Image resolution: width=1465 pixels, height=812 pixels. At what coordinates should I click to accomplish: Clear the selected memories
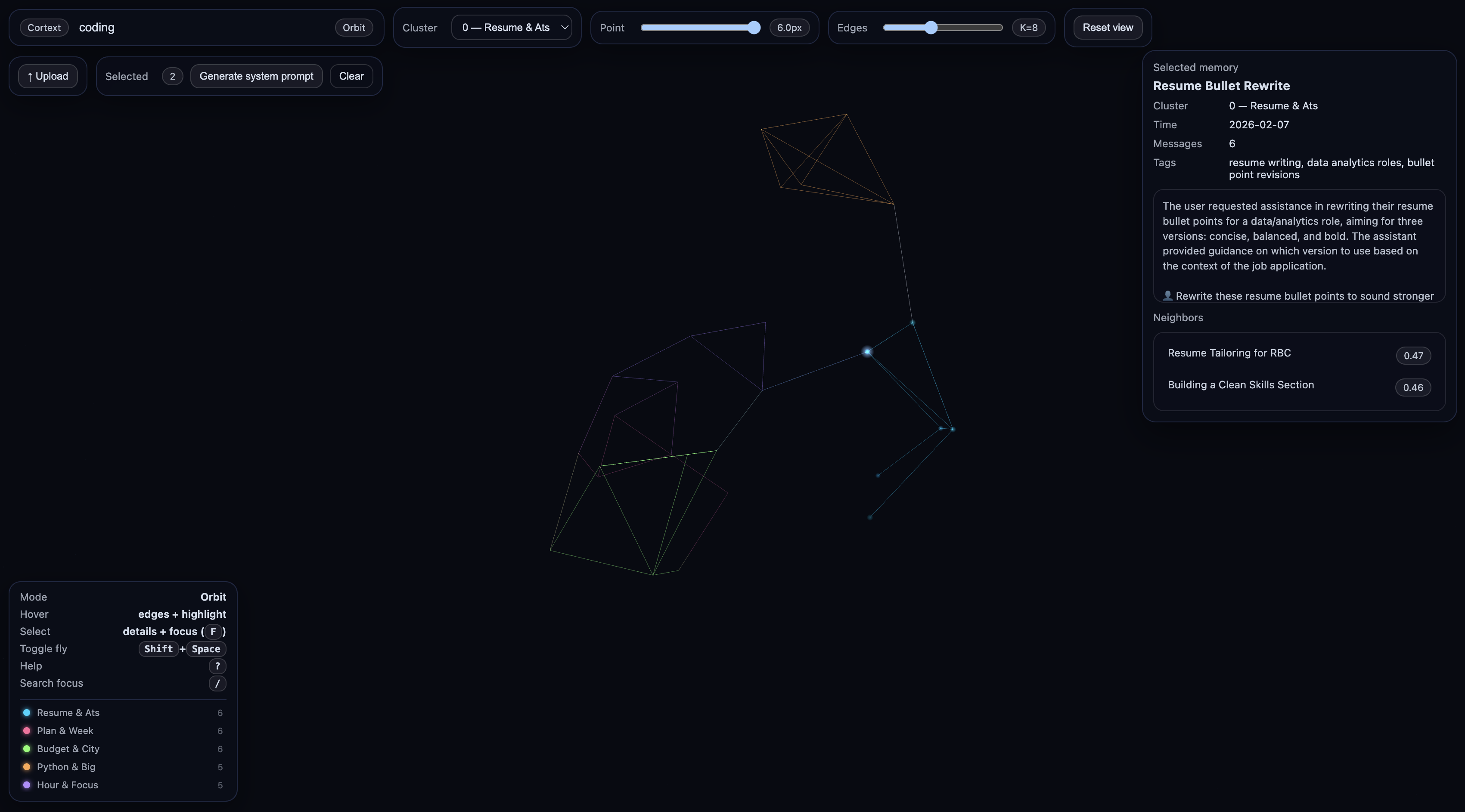pyautogui.click(x=351, y=76)
